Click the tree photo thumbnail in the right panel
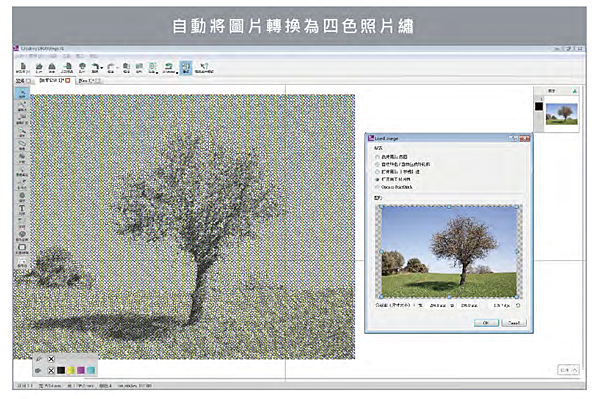 (x=562, y=114)
